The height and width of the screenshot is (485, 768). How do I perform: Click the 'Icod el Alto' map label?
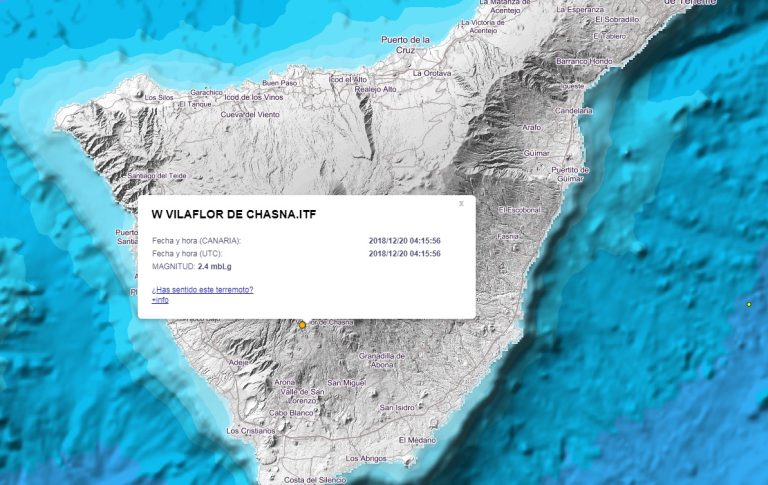click(x=347, y=79)
